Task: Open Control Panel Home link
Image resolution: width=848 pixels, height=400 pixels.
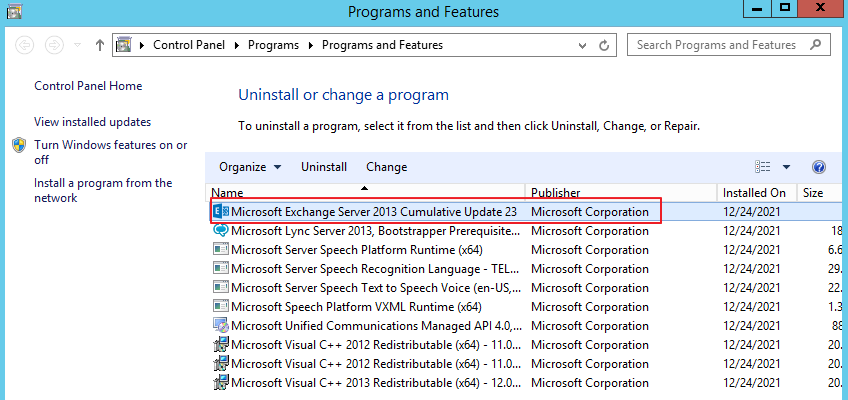Action: (x=88, y=86)
